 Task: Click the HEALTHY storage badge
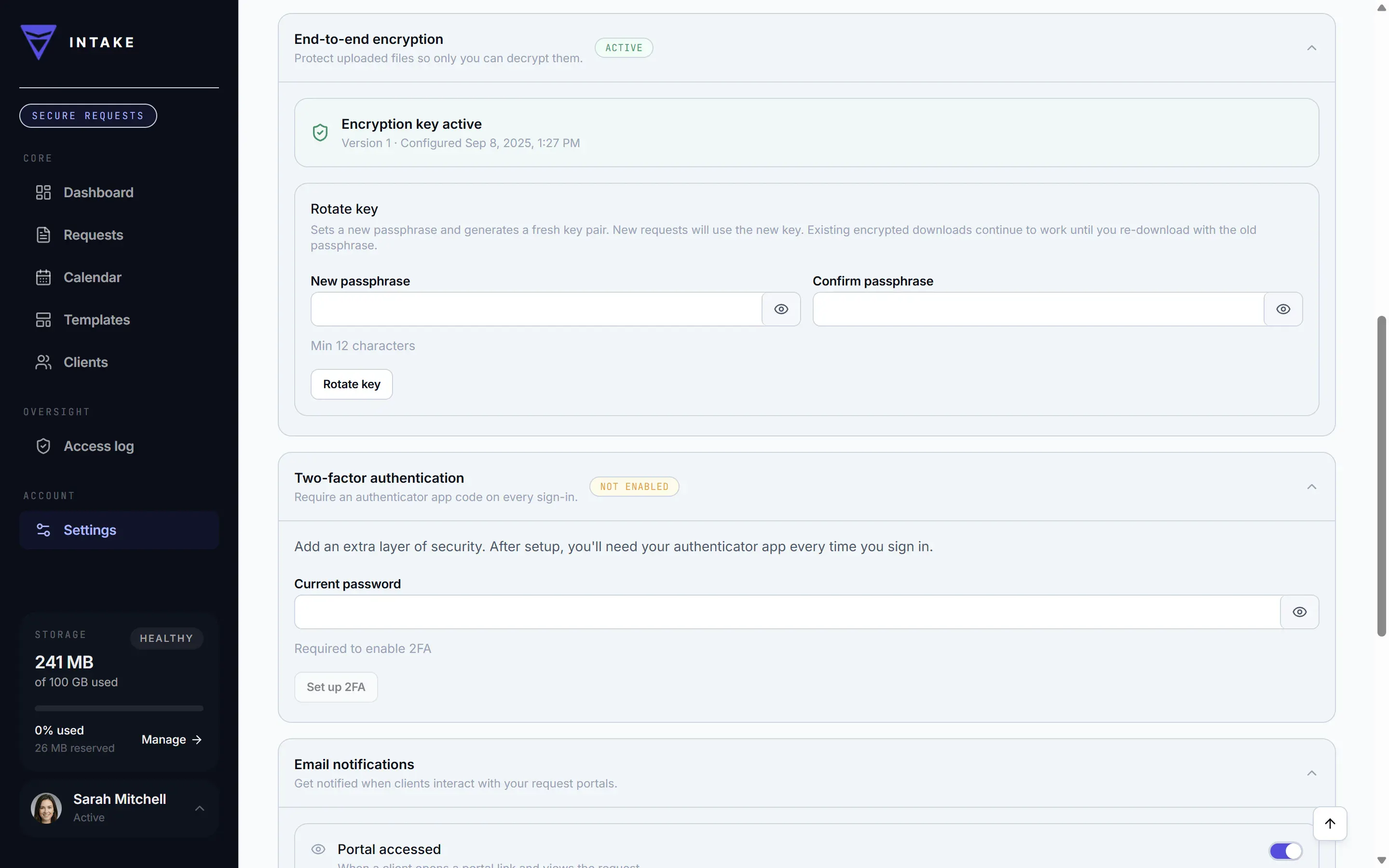pos(166,638)
